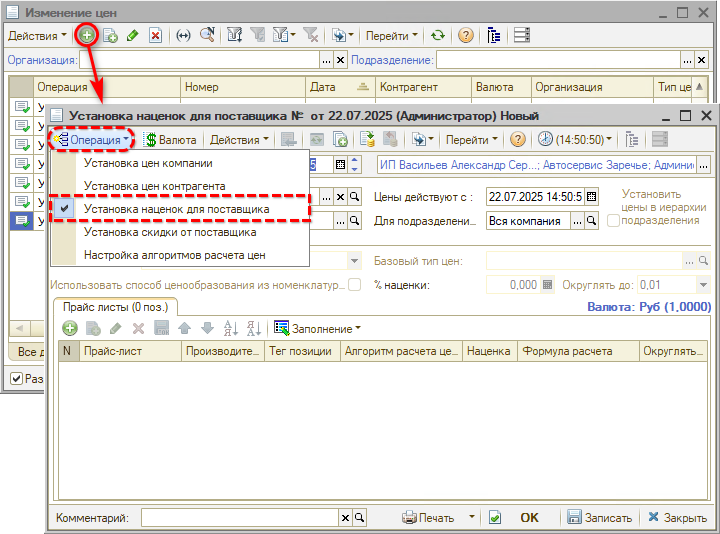Image resolution: width=720 pixels, height=534 pixels.
Task: Click the calendar icon next to Цены действуют с
Action: point(592,196)
